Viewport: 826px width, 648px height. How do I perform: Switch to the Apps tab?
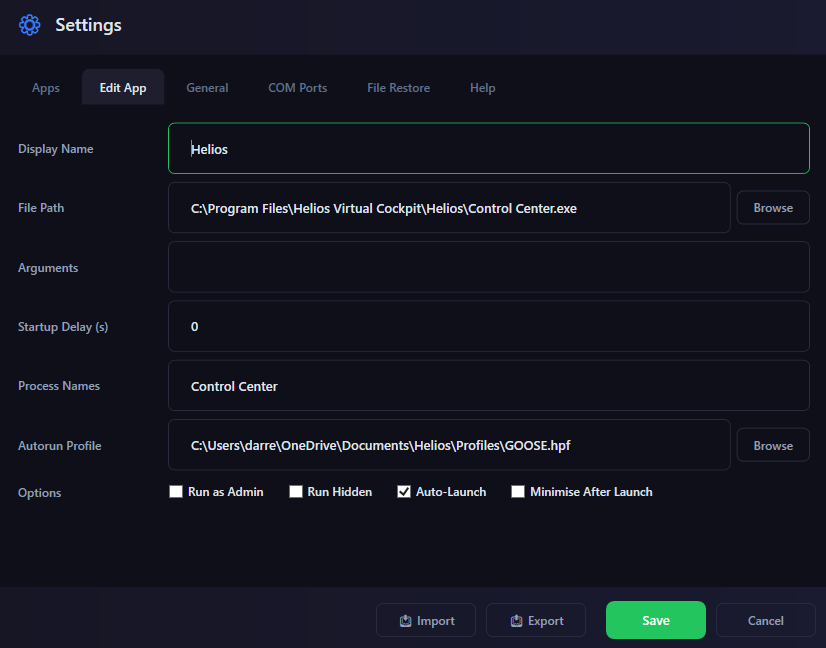[x=46, y=88]
